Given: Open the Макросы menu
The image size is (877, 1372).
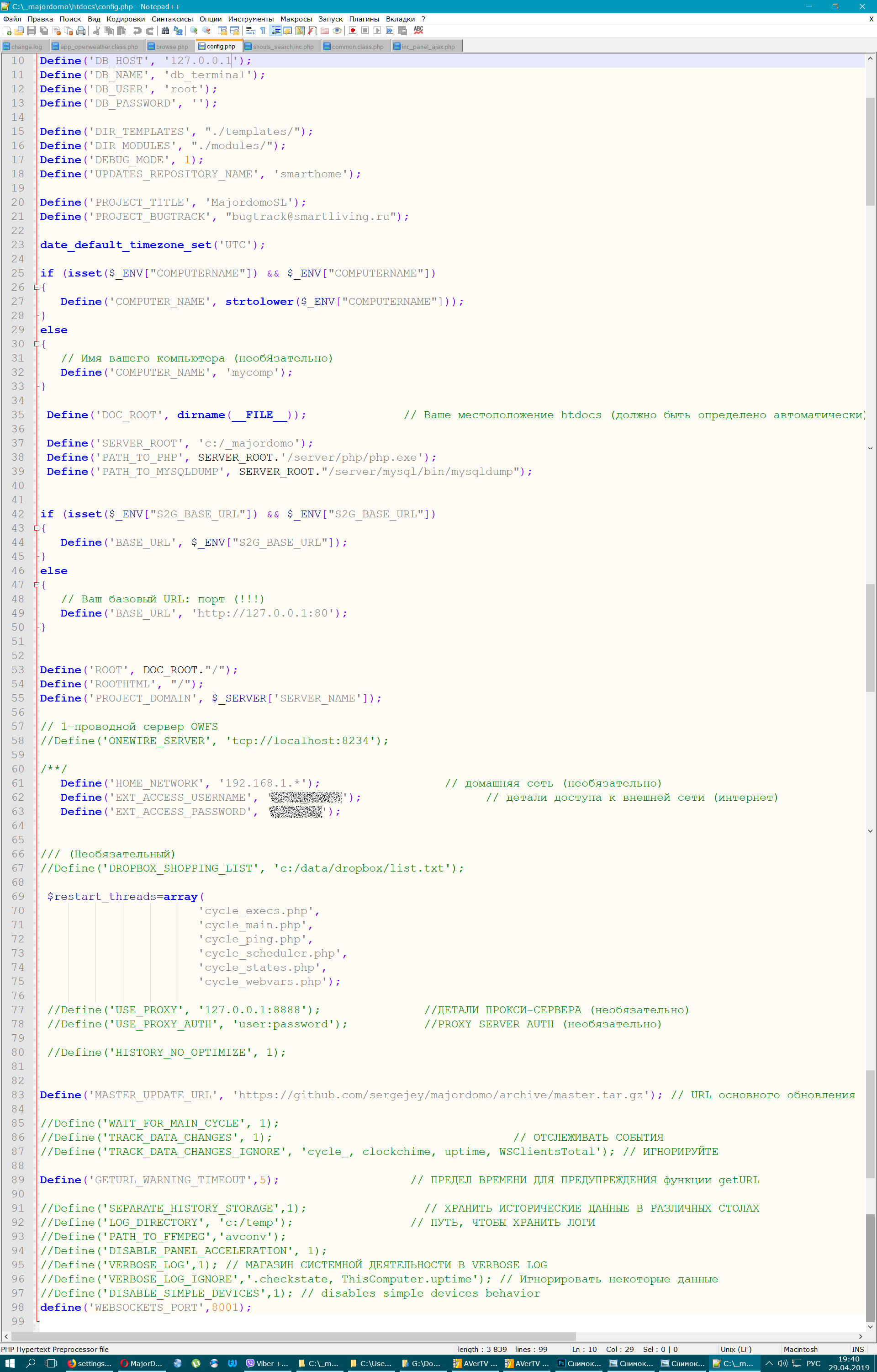Looking at the screenshot, I should tap(296, 19).
